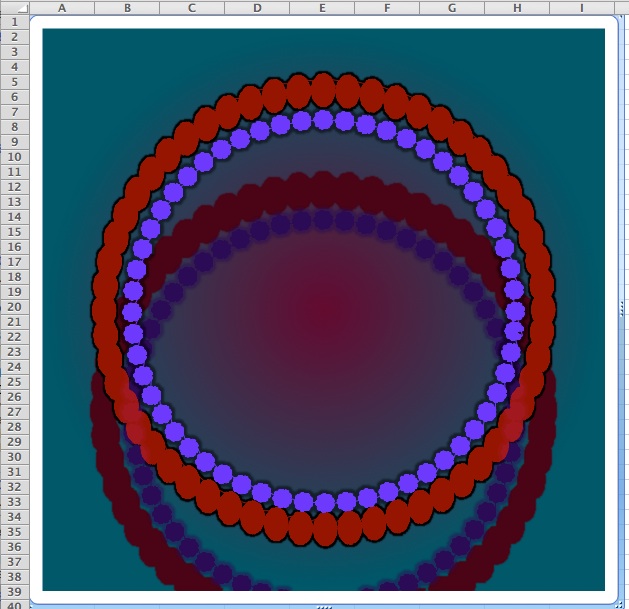This screenshot has height=609, width=629.
Task: Select row 8 header
Action: [14, 127]
